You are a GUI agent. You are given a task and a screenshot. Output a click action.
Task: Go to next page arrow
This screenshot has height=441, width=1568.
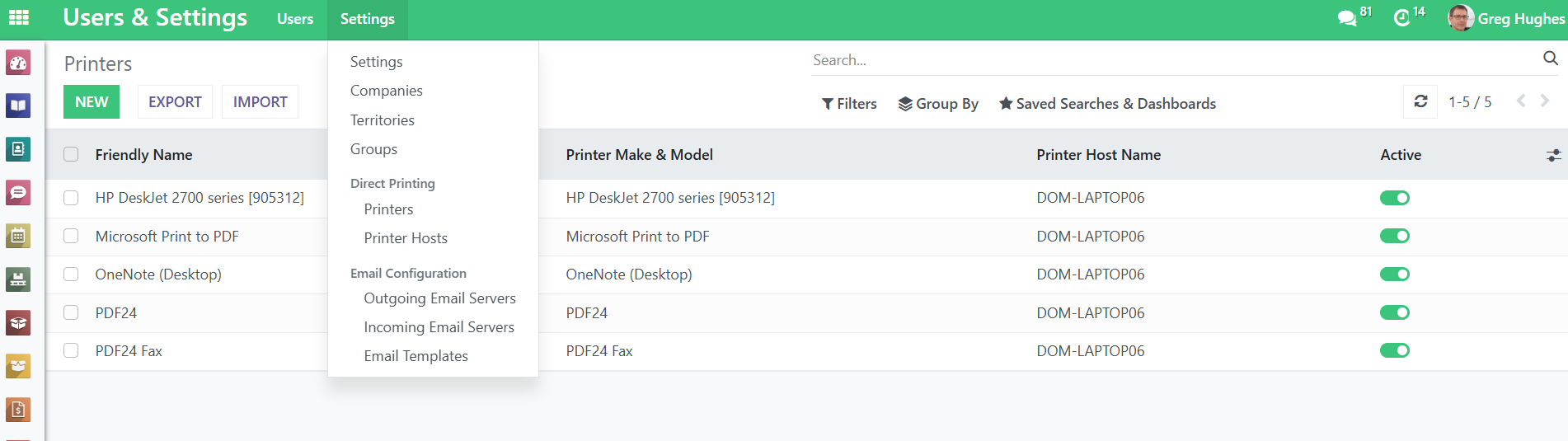(x=1545, y=101)
